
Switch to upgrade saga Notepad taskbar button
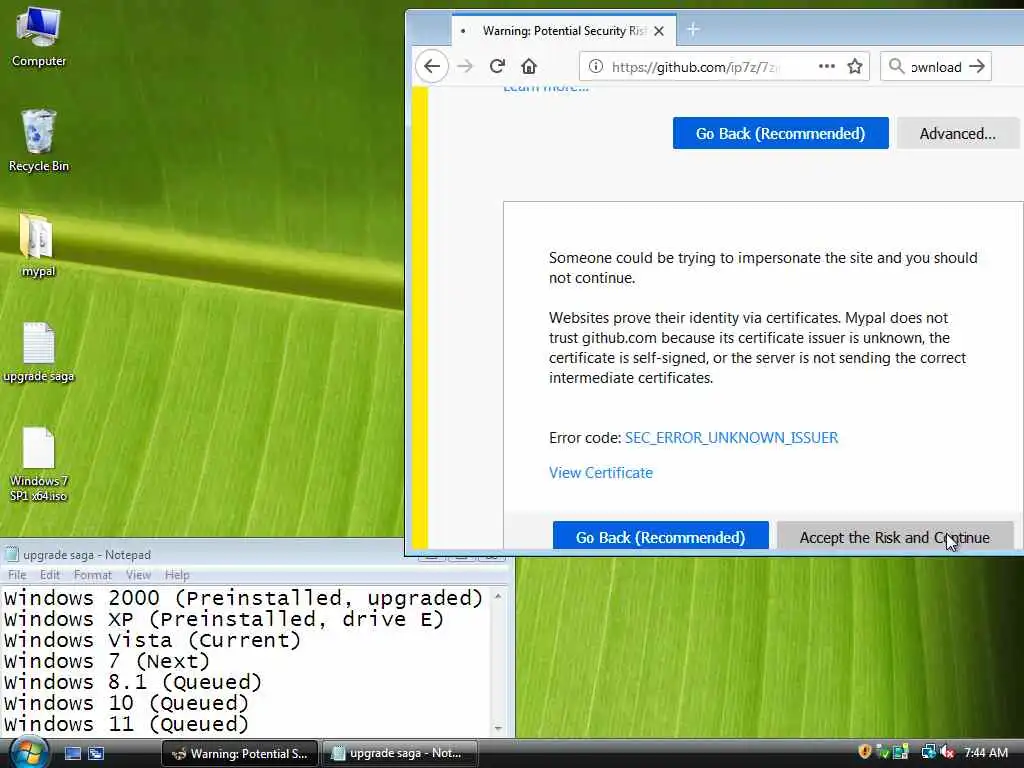tap(399, 753)
